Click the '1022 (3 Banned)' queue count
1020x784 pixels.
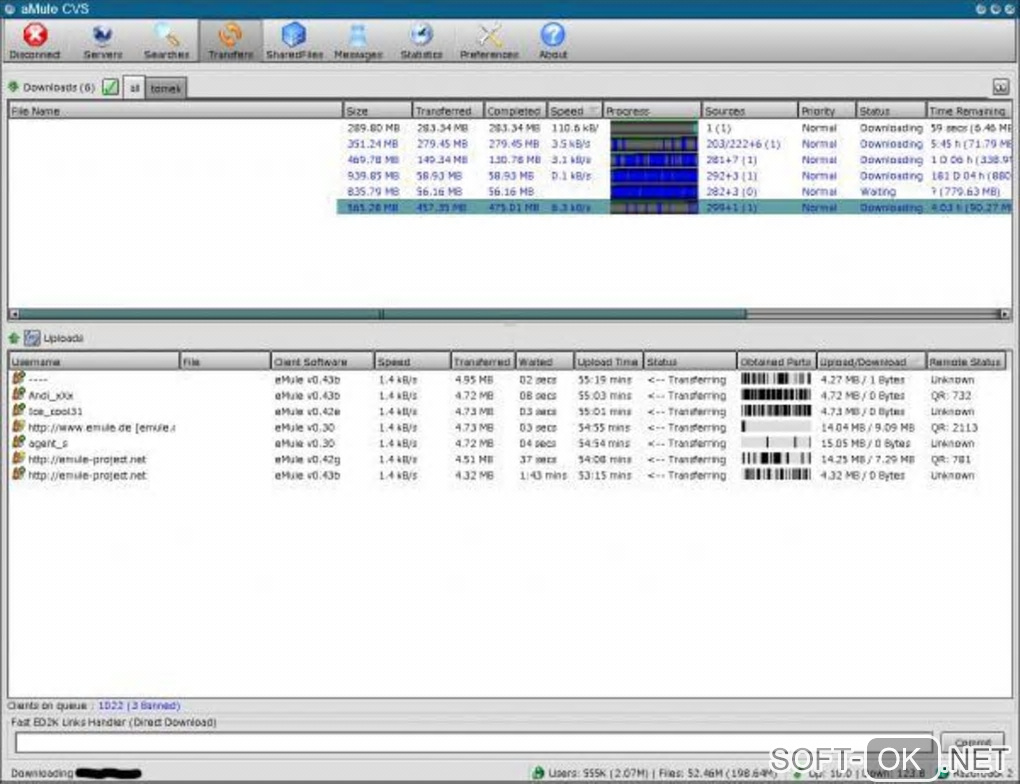point(139,705)
